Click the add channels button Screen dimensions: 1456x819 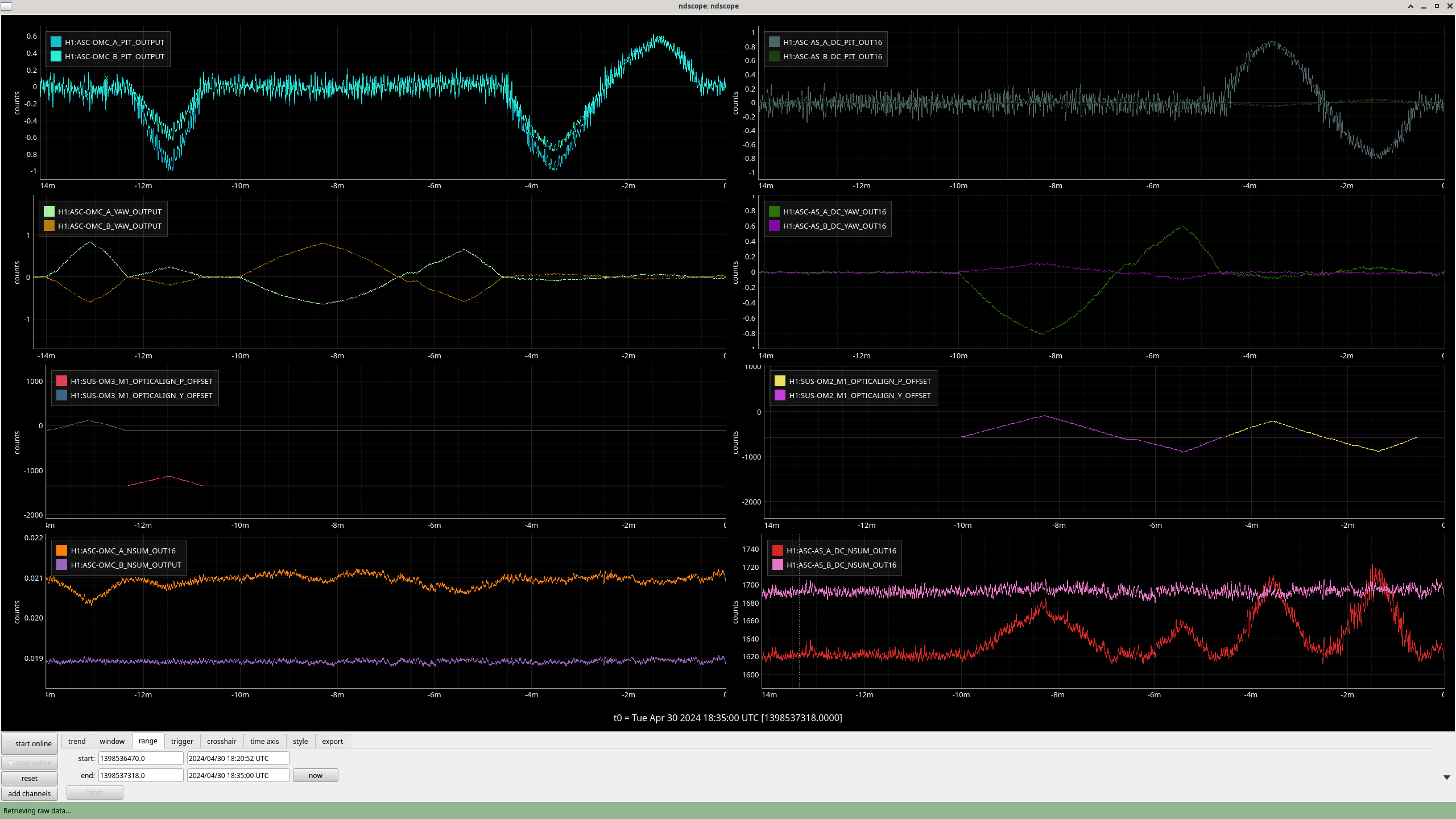pos(30,793)
